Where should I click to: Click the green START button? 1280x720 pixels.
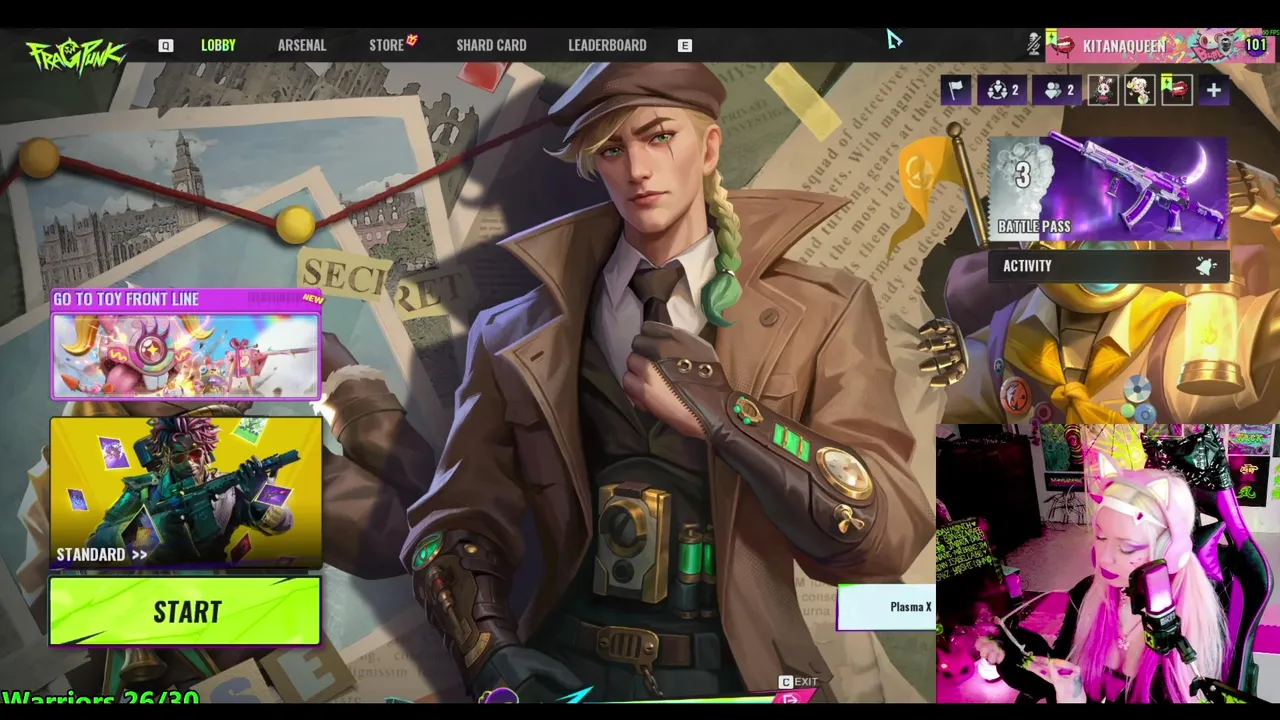point(186,612)
